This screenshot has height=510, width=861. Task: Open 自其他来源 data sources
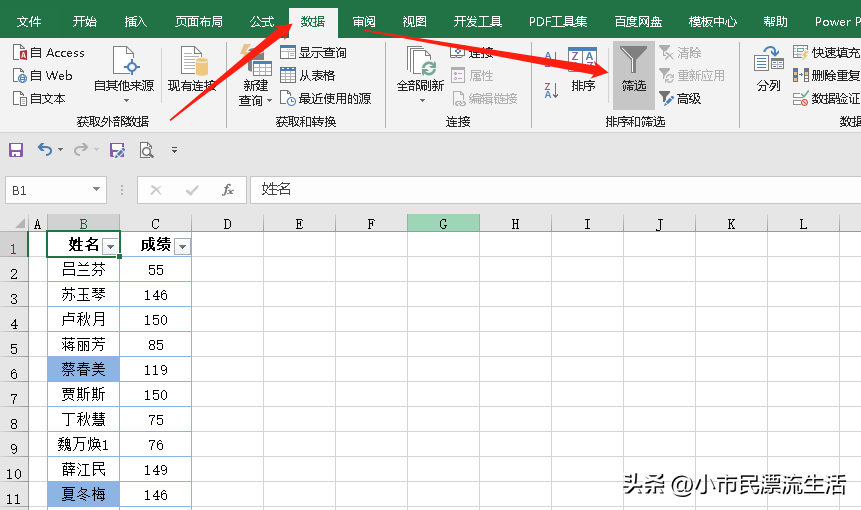click(x=124, y=74)
